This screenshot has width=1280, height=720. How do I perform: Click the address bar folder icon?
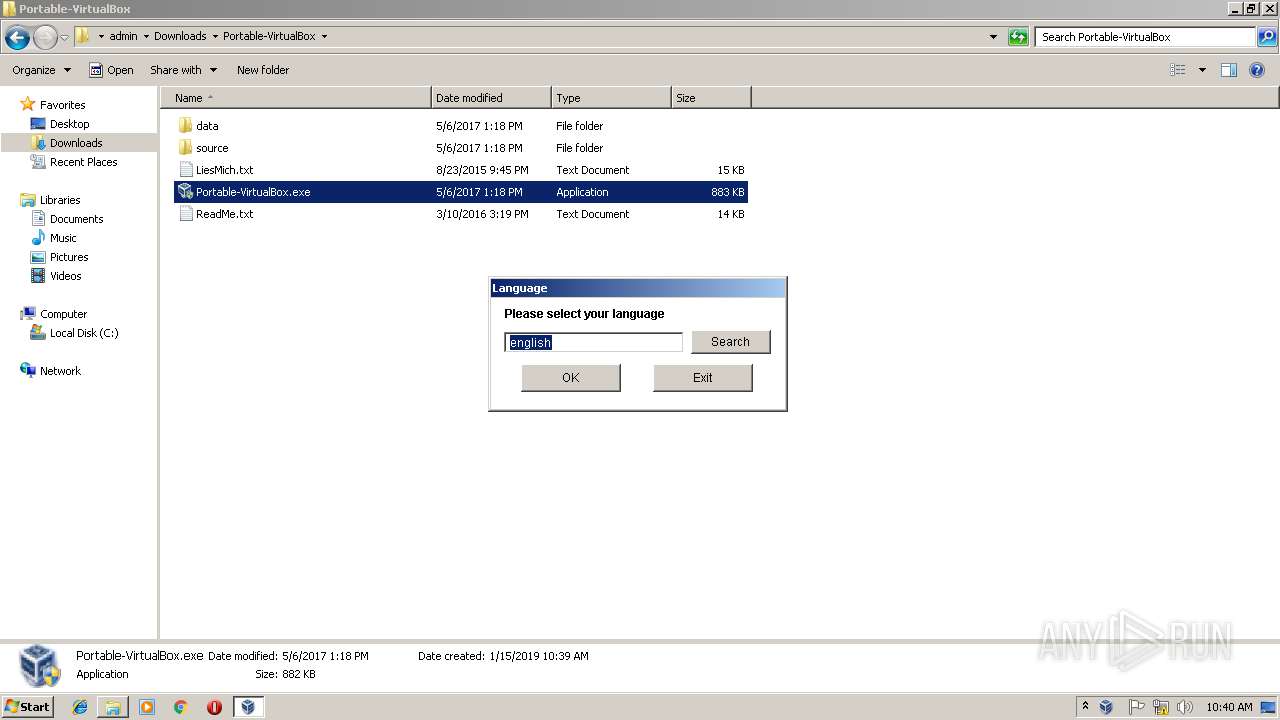click(83, 36)
